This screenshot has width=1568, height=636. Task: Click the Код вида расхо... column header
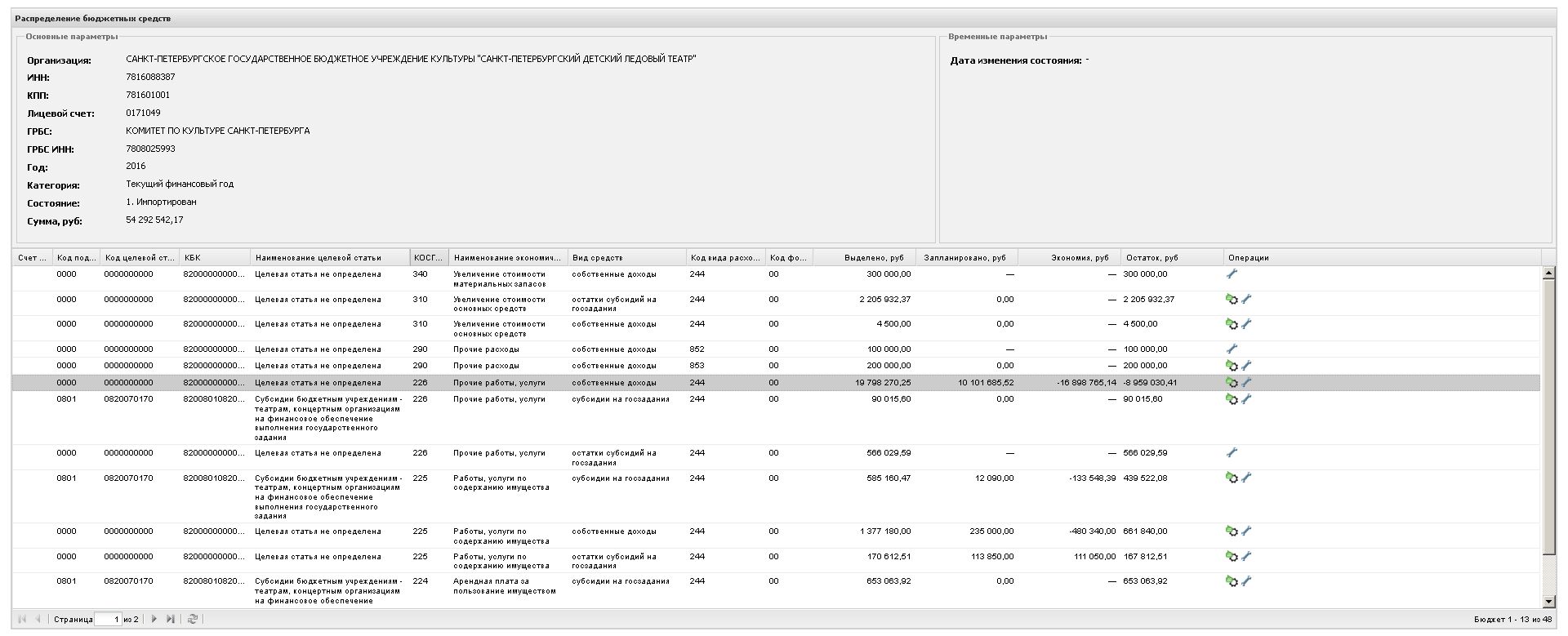725,257
